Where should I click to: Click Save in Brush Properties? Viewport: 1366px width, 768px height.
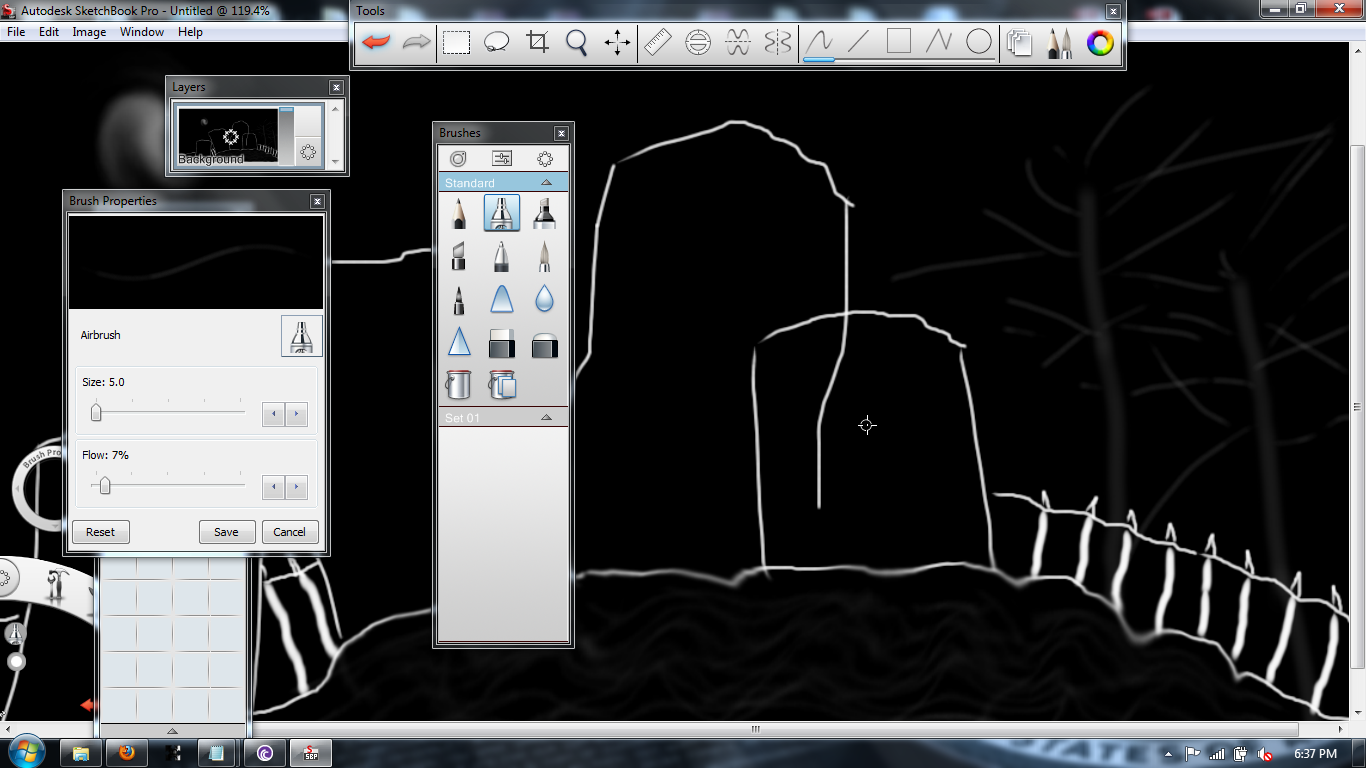[227, 532]
